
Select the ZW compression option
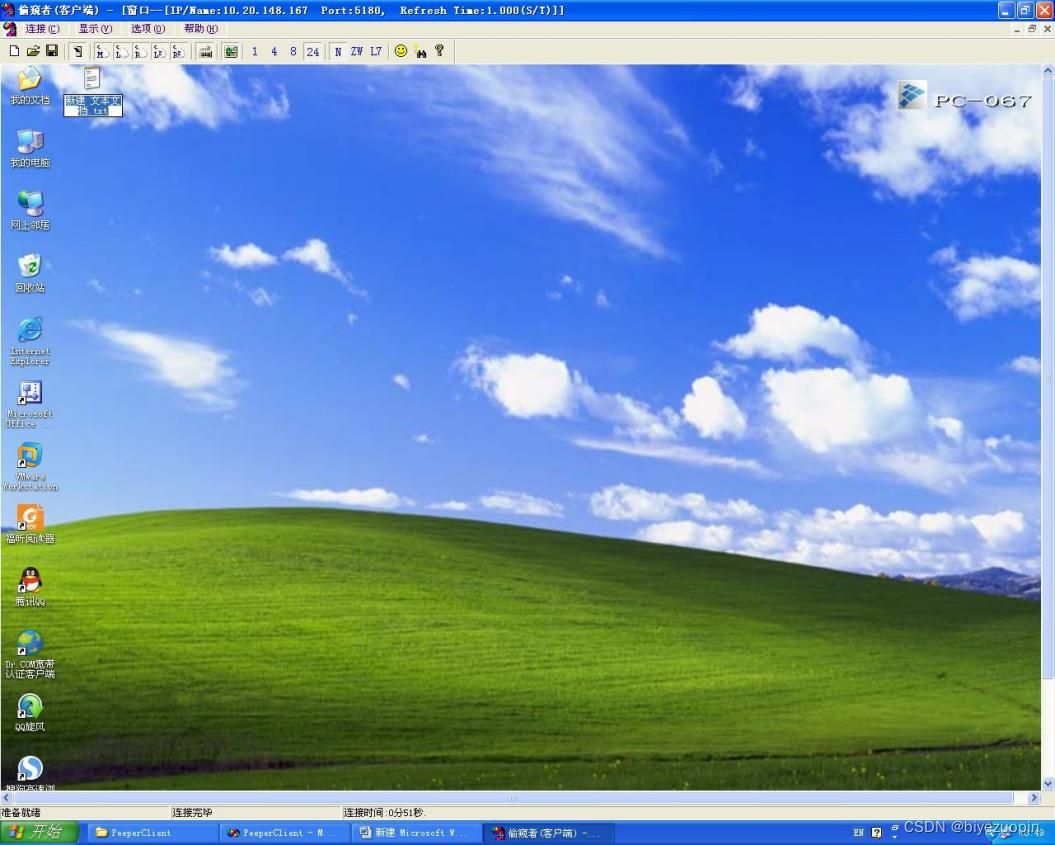357,51
